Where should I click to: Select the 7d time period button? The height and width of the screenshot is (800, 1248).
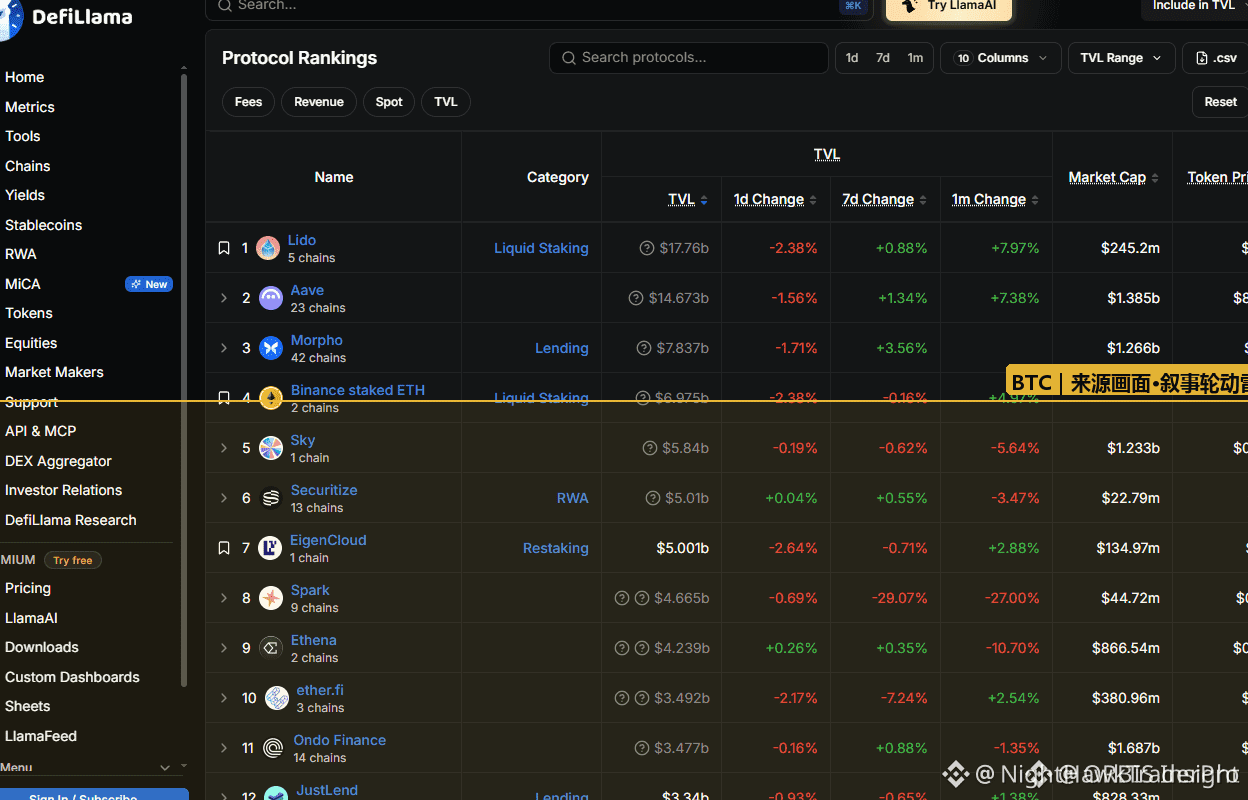pyautogui.click(x=883, y=58)
